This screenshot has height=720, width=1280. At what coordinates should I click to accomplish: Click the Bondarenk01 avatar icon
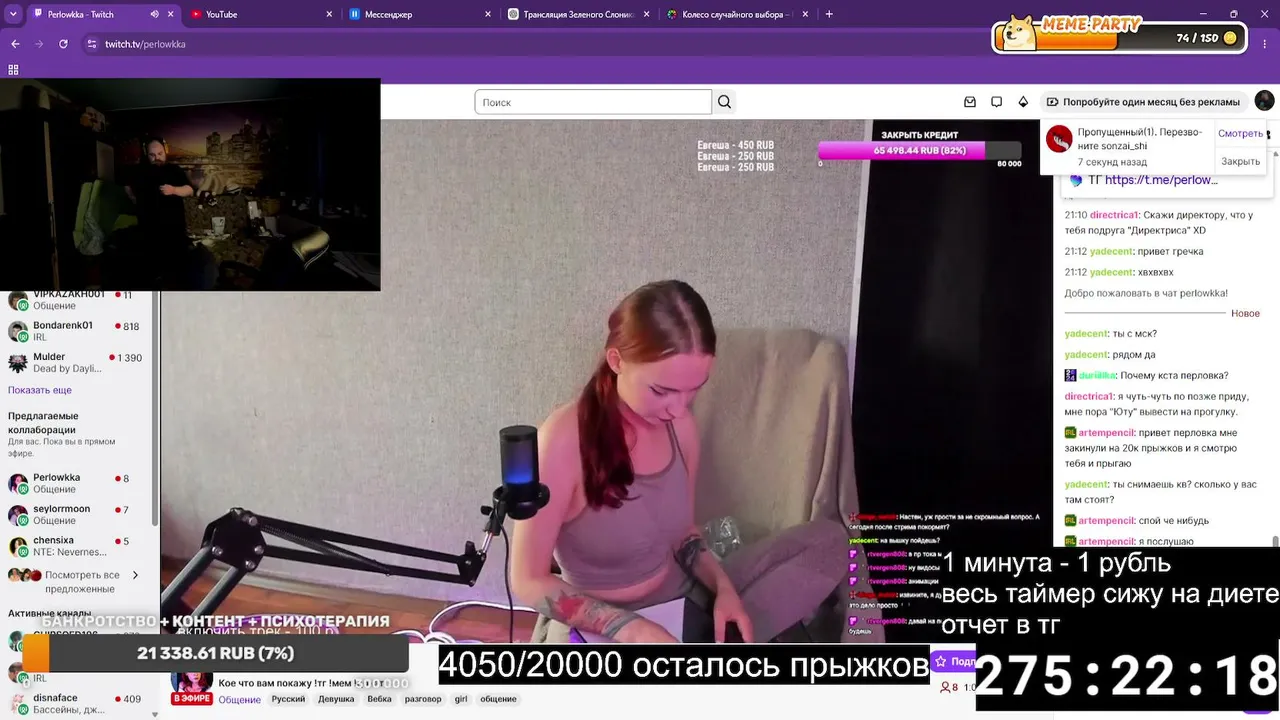18,331
